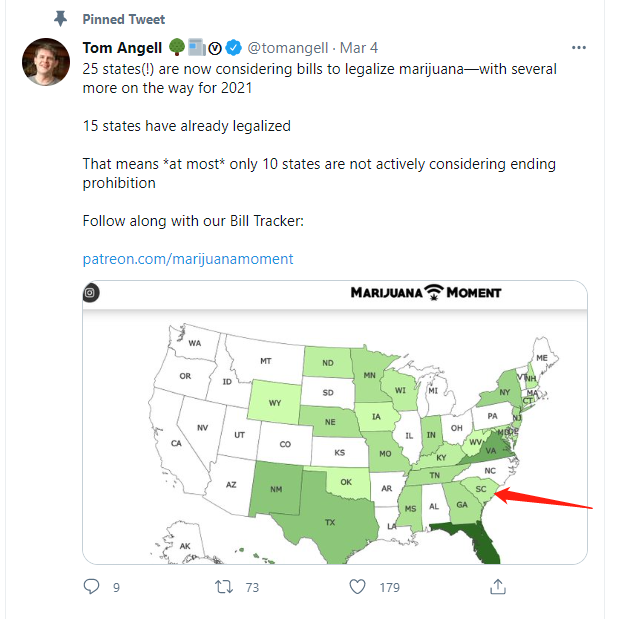The height and width of the screenshot is (619, 640).
Task: Open the tweet's three-dot more menu
Action: point(579,47)
